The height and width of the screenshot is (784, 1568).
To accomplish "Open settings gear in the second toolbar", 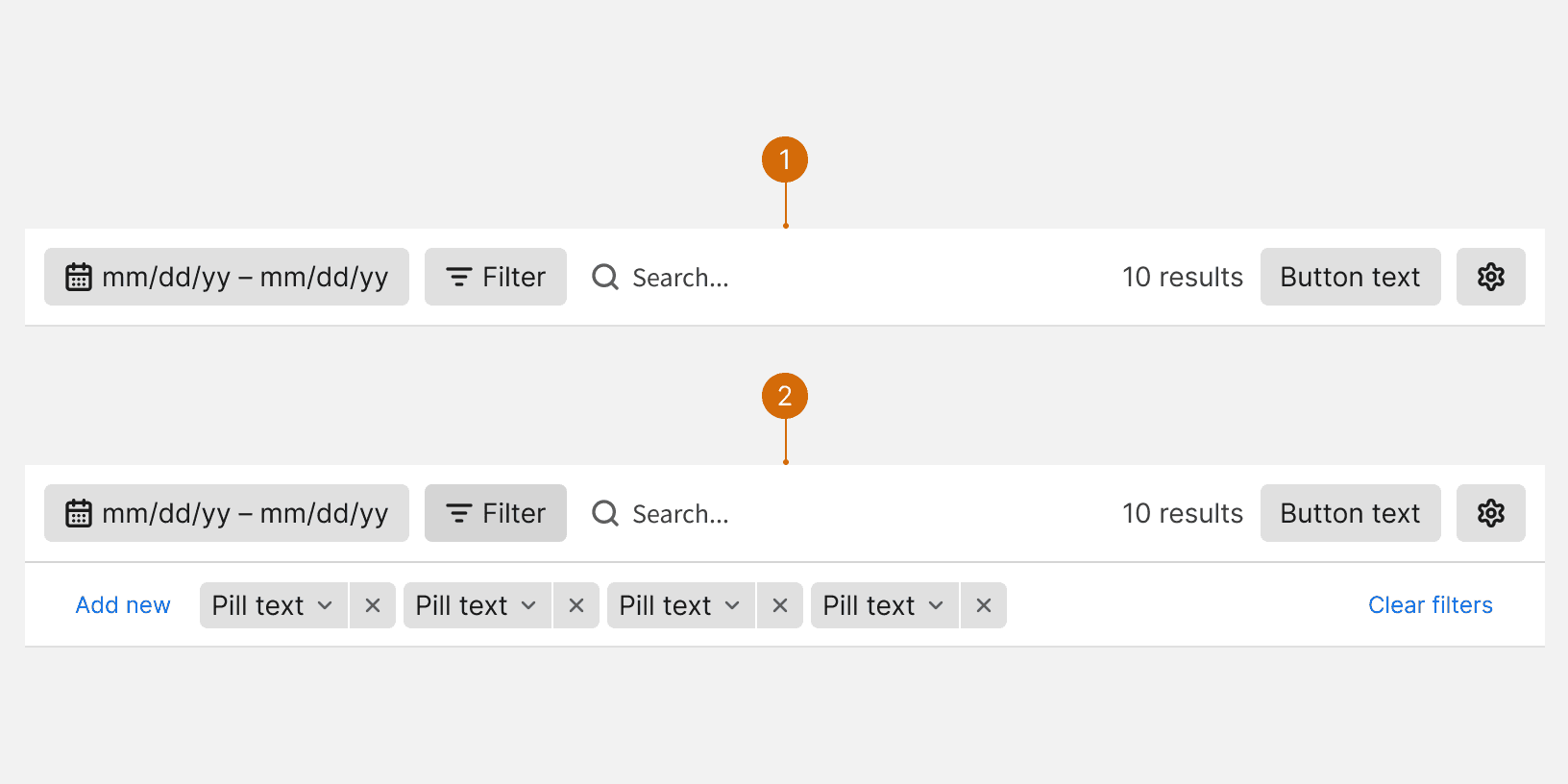I will (x=1490, y=513).
